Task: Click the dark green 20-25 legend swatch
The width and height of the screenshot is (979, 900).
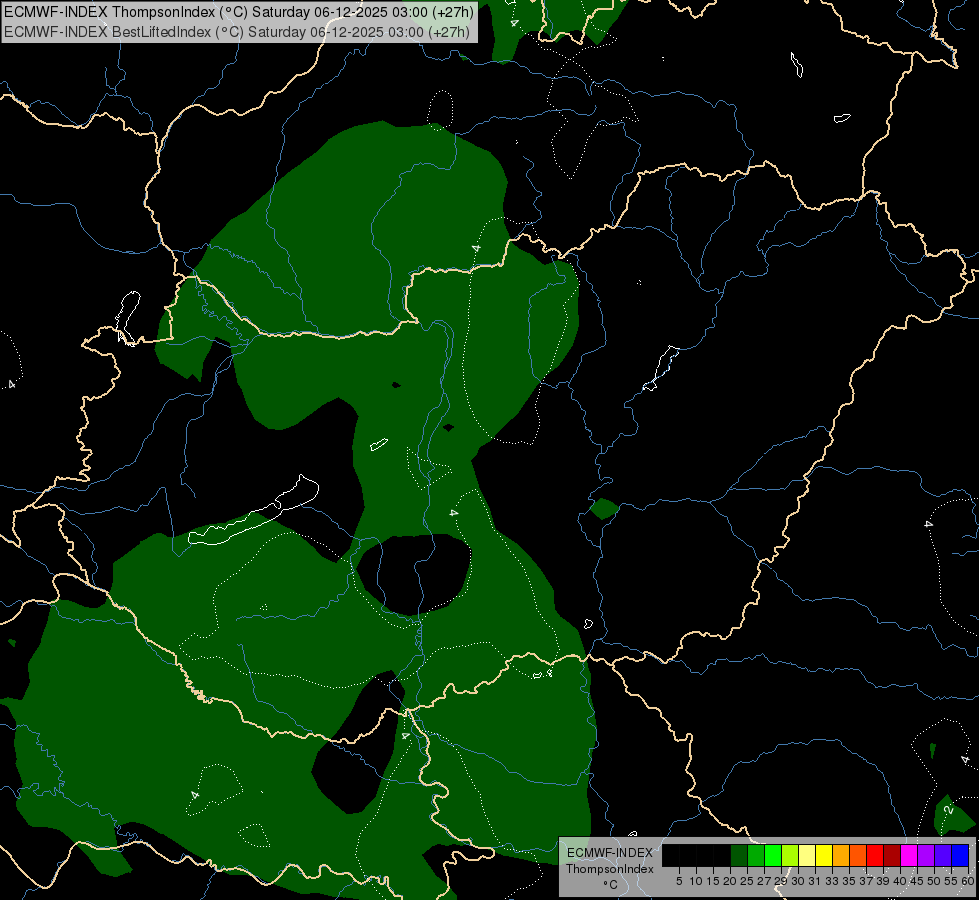Action: pos(739,855)
